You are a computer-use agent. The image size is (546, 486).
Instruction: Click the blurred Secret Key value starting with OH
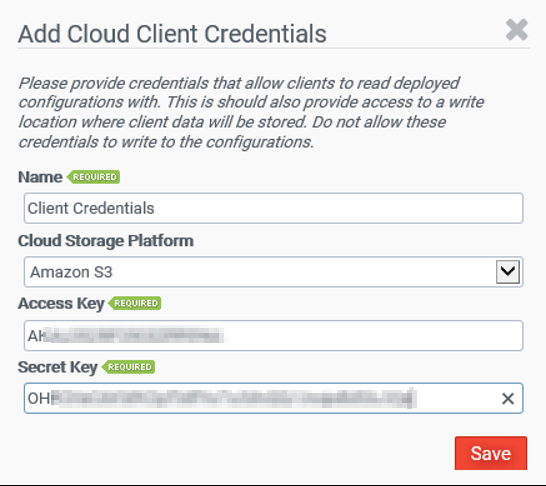click(x=222, y=398)
